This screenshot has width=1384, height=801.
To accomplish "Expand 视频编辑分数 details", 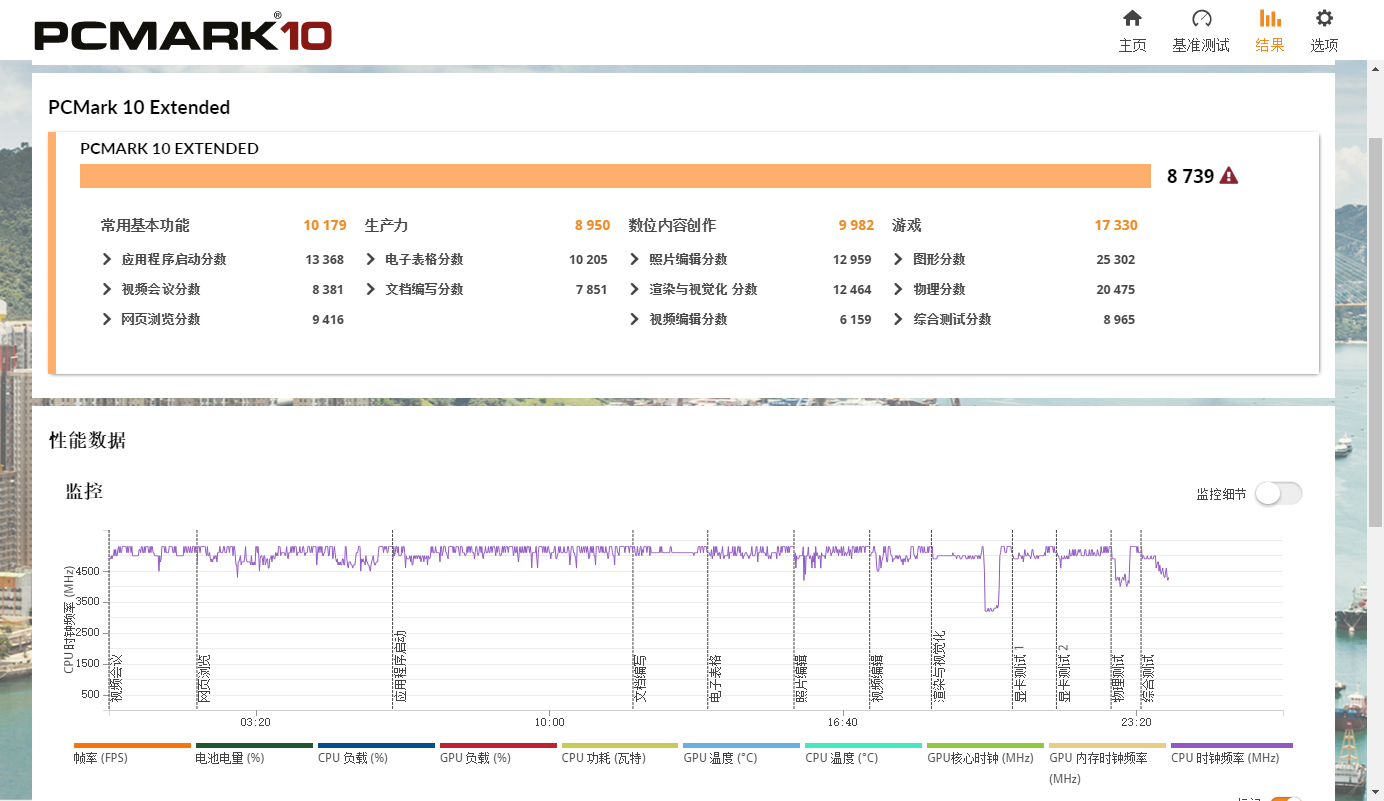I will point(635,319).
